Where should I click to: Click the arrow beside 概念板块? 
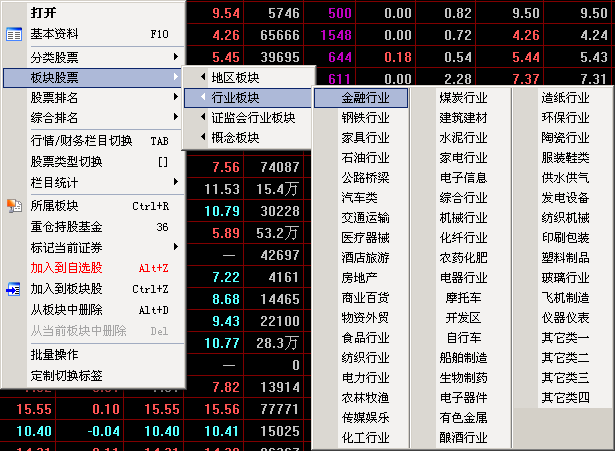[x=203, y=137]
